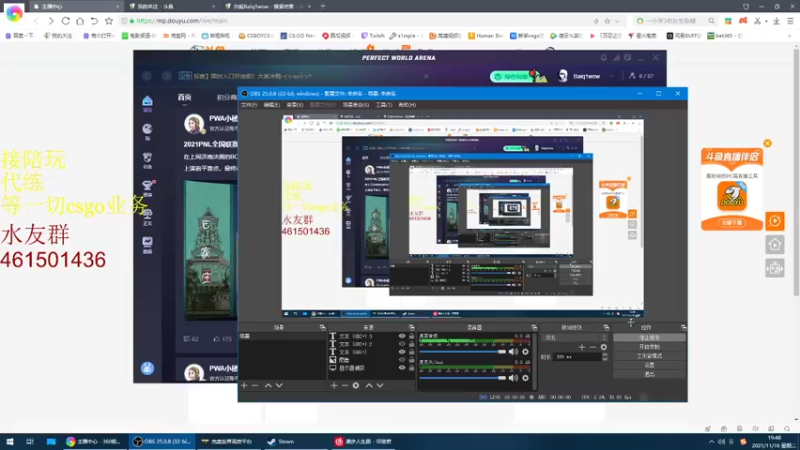Open browser address bar dropdown arrow
Image resolution: width=800 pixels, height=450 pixels.
pyautogui.click(x=617, y=21)
